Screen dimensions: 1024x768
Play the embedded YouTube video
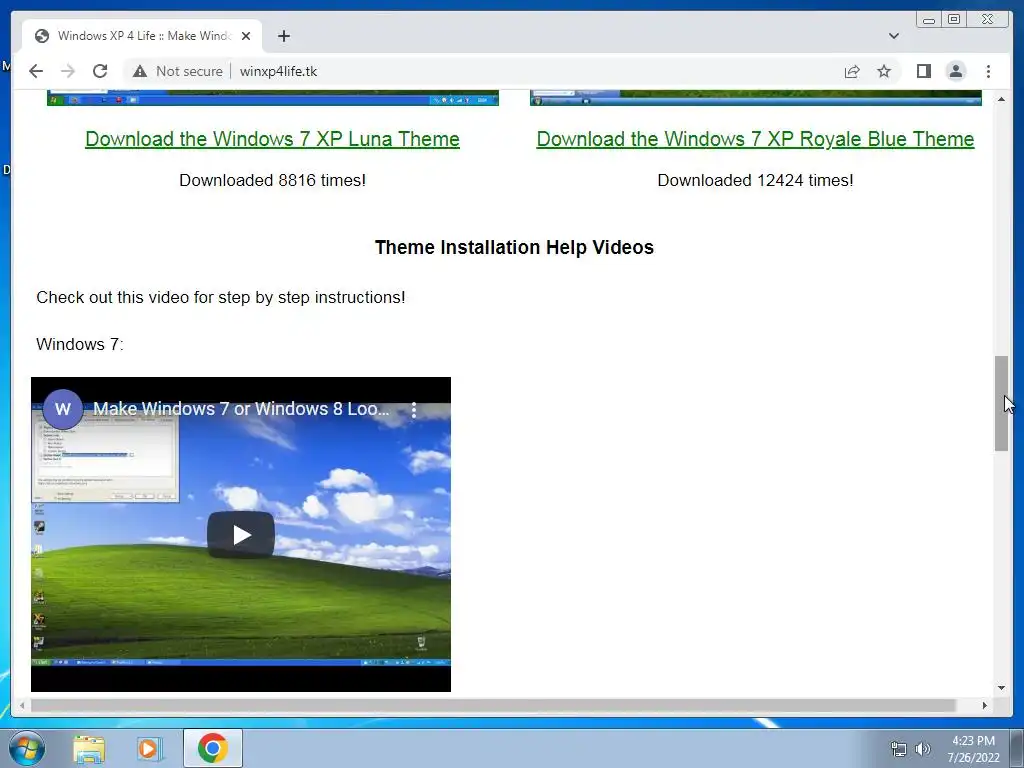241,535
